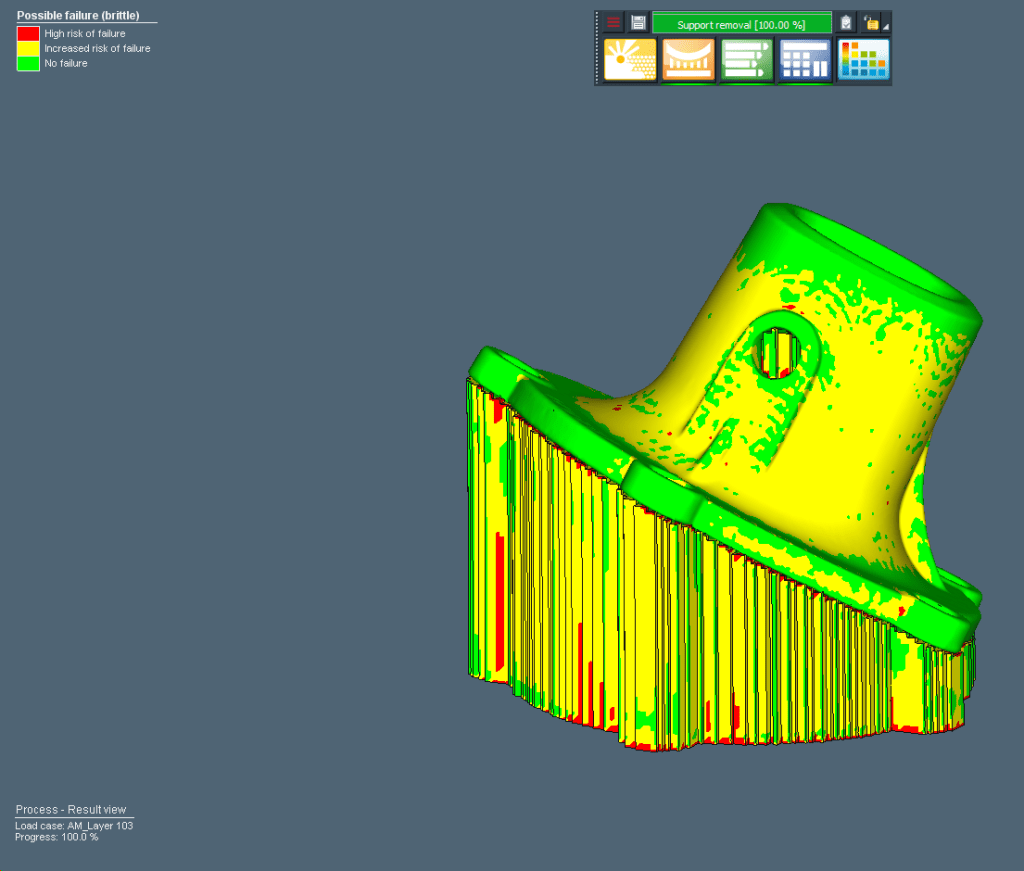Click the yellow Increased risk legend swatch

[28, 49]
